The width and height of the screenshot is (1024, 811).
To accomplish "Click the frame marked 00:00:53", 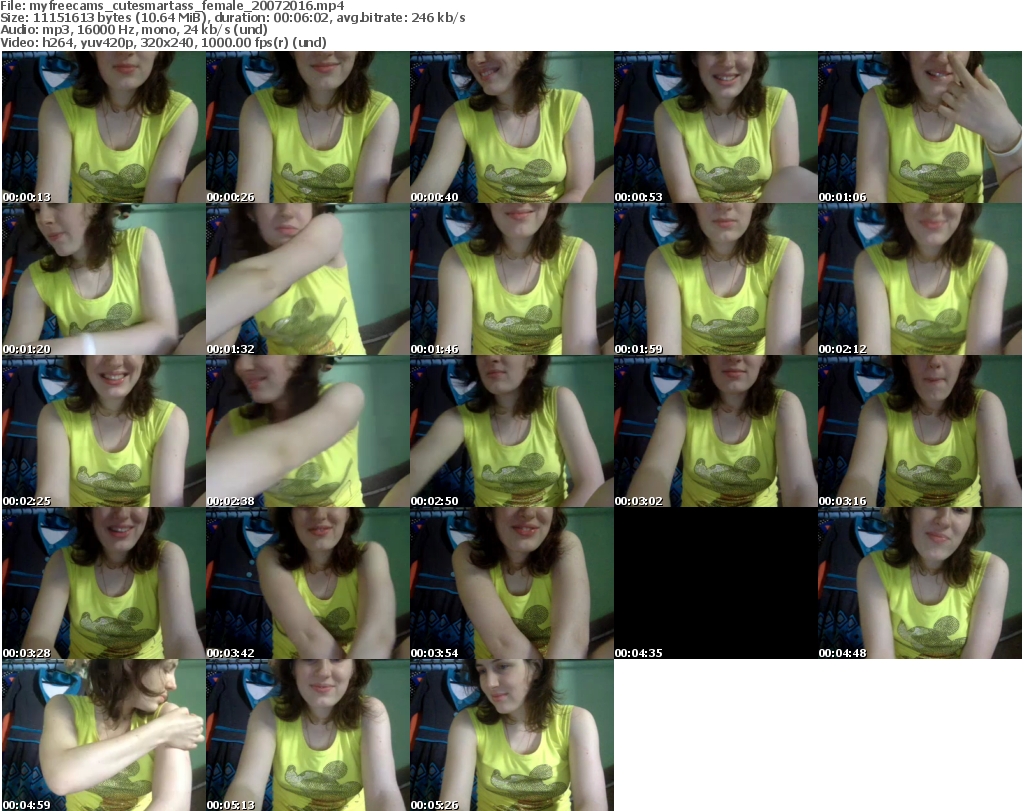I will point(716,127).
